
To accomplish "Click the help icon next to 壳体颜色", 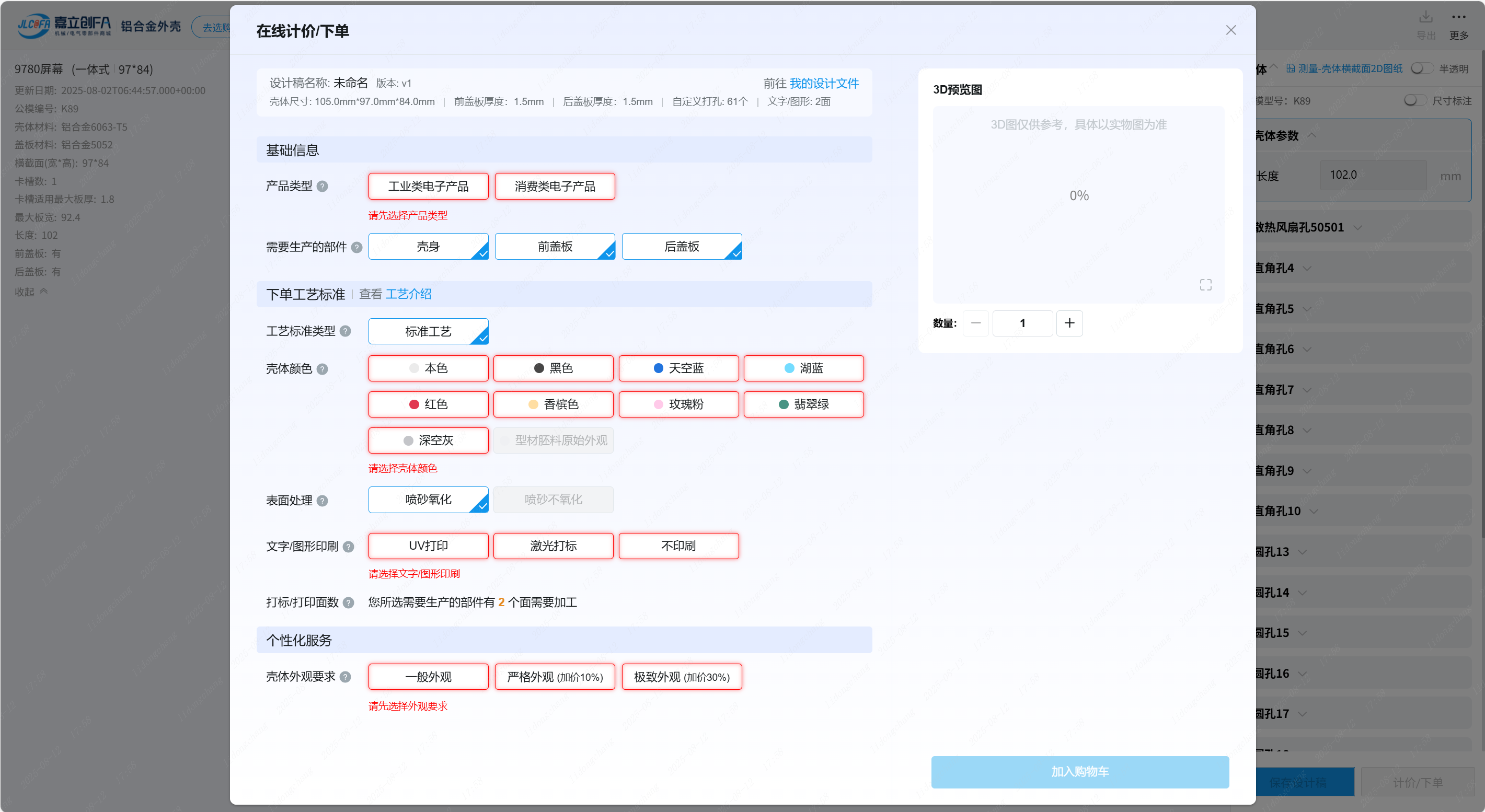I will (323, 369).
